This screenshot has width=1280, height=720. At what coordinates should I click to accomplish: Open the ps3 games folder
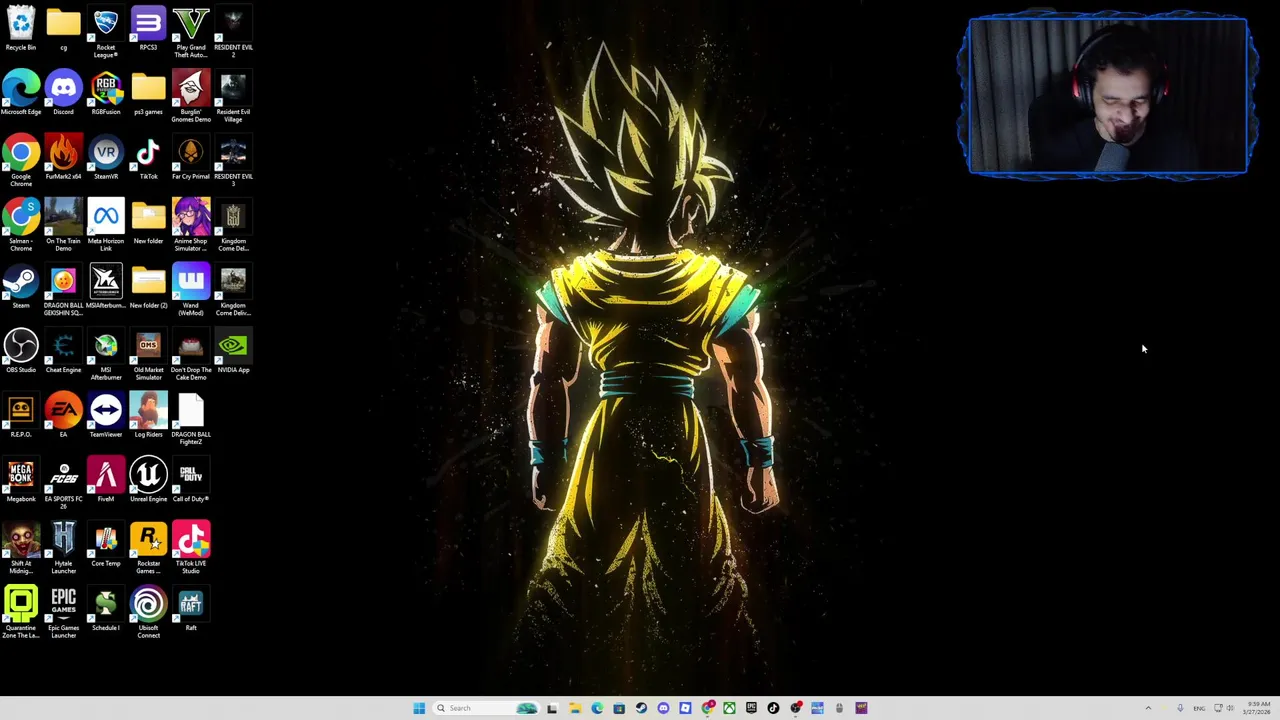point(148,94)
